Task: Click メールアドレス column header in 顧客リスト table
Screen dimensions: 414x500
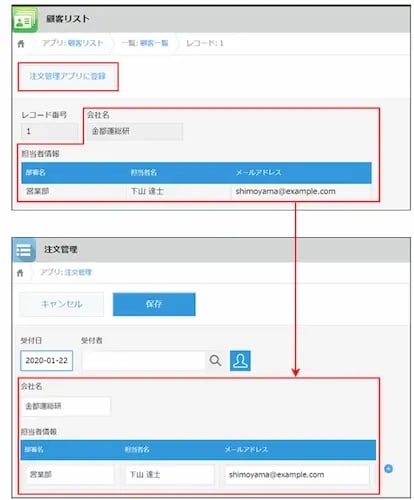Action: tap(259, 173)
